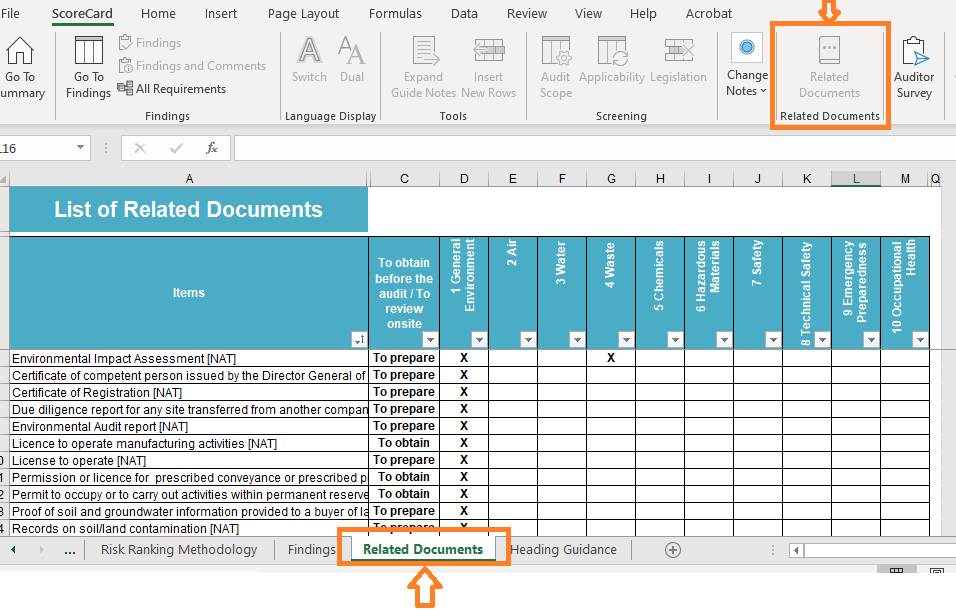Open filter for 2 Air column
This screenshot has width=956, height=611.
point(528,340)
